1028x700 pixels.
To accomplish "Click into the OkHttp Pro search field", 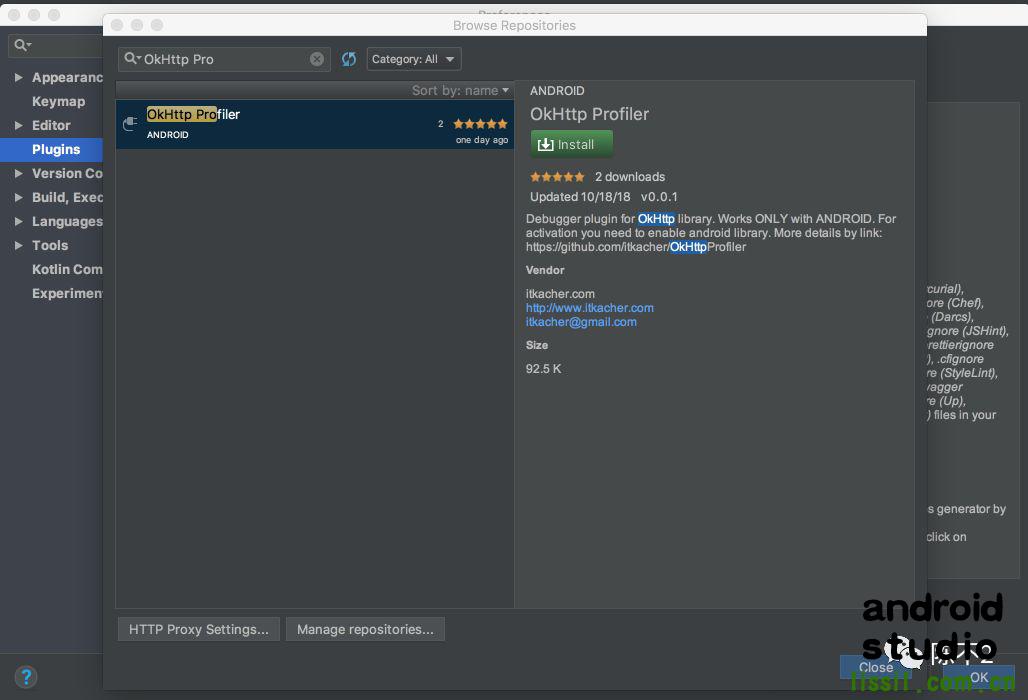I will 224,59.
